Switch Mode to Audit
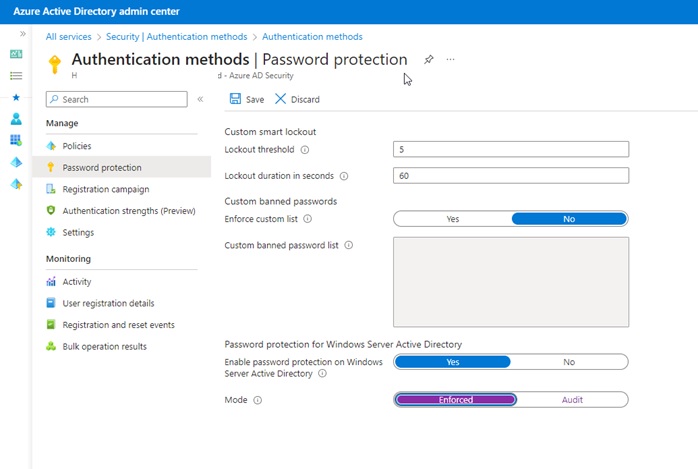The width and height of the screenshot is (698, 469). 571,400
